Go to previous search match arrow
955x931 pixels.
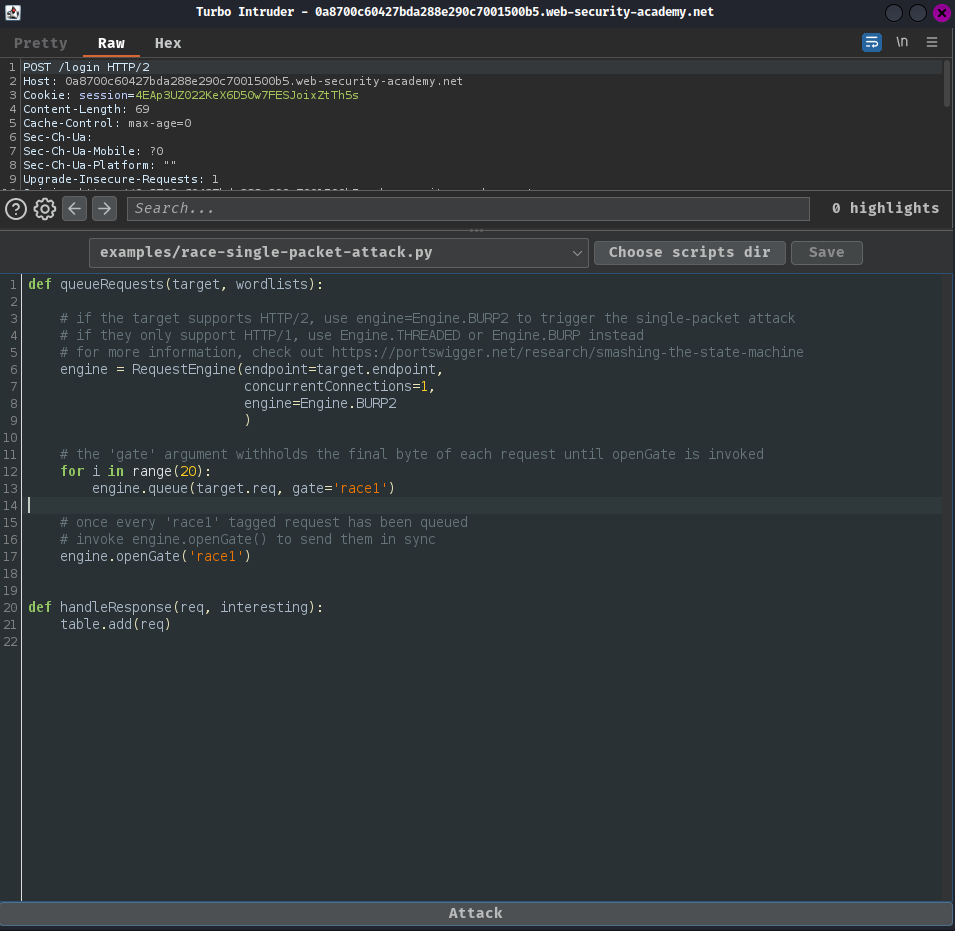pos(74,209)
